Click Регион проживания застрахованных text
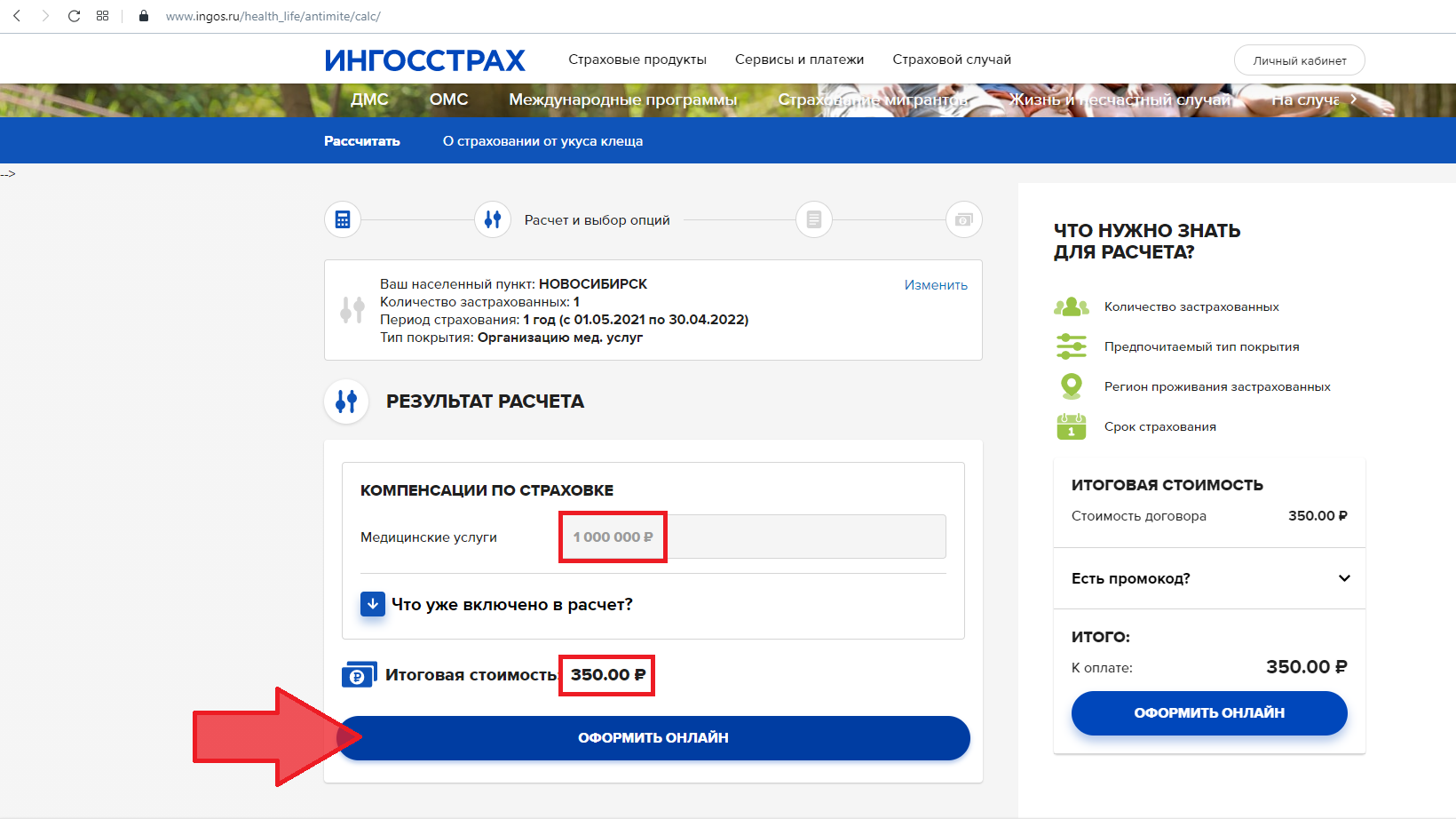Viewport: 1456px width, 819px height. 1217,386
